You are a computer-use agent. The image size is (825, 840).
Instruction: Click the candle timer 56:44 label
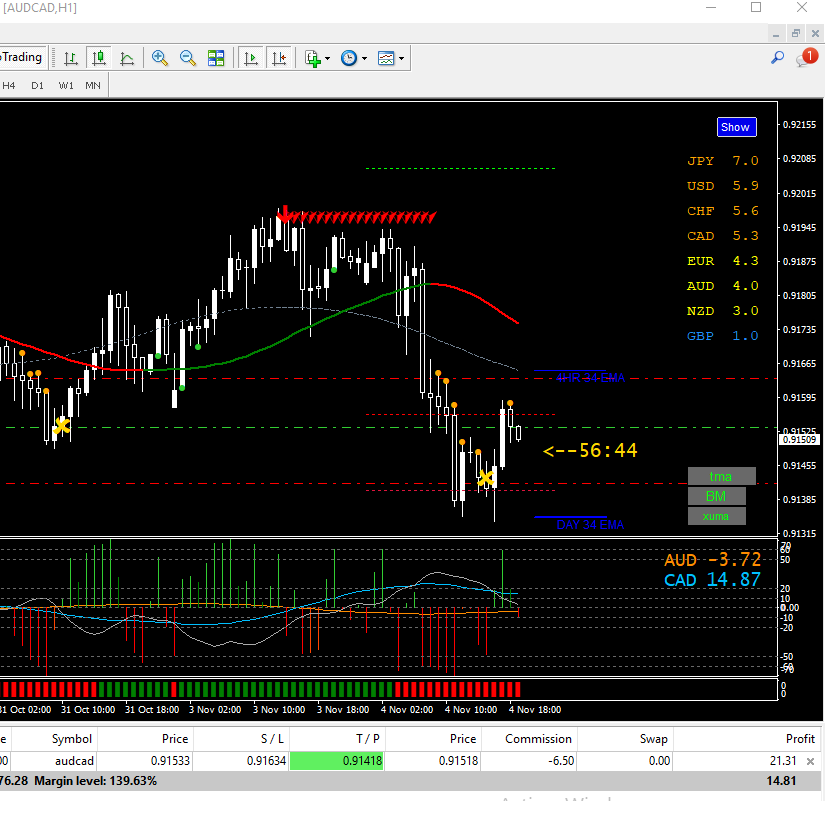[x=590, y=450]
